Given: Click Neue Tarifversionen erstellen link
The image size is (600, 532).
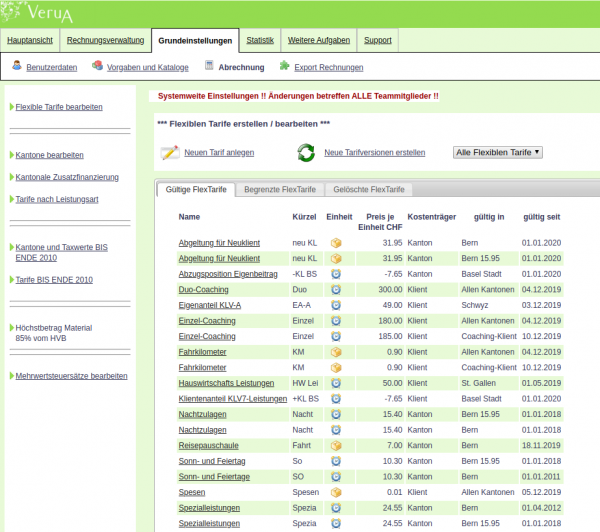Looking at the screenshot, I should pyautogui.click(x=375, y=152).
